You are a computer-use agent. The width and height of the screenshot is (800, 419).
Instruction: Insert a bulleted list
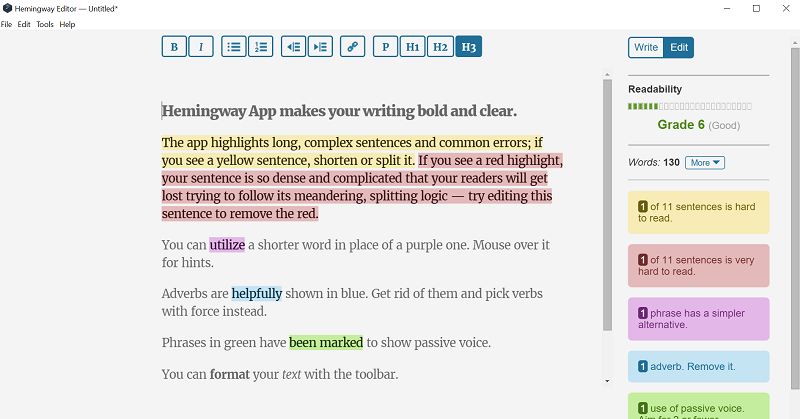pos(234,47)
